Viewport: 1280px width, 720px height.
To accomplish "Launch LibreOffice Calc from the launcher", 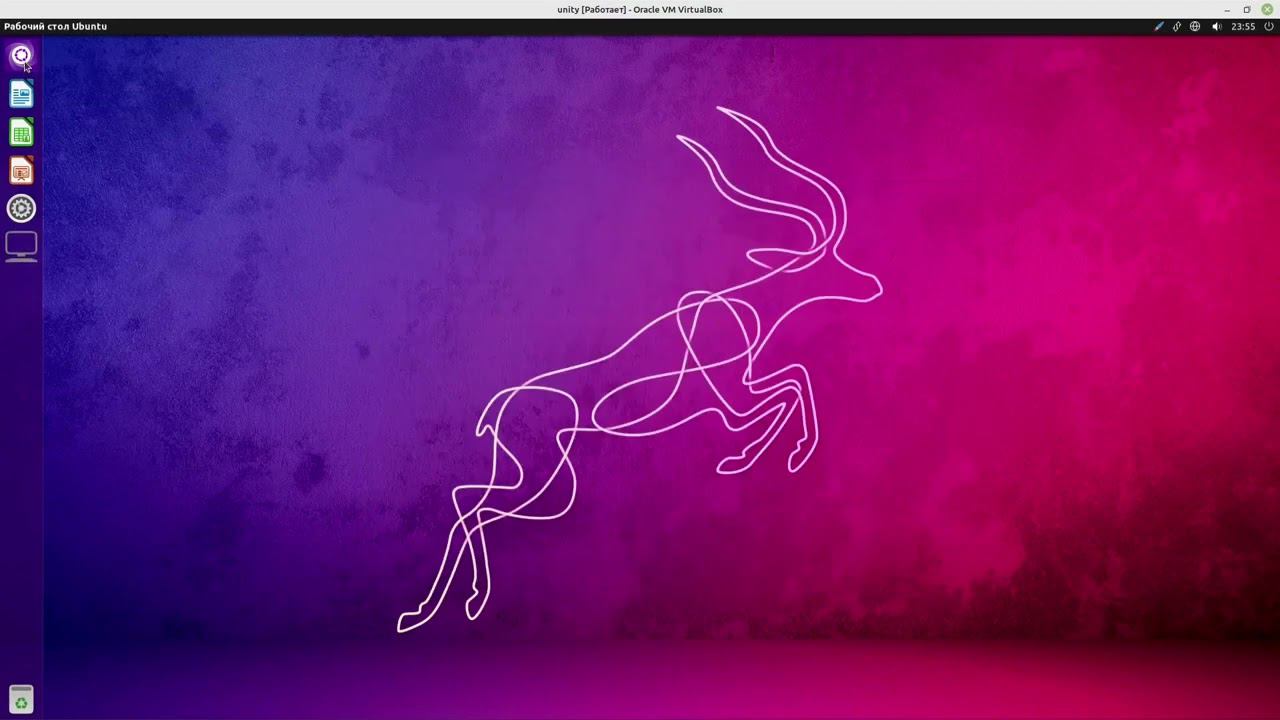I will point(21,132).
